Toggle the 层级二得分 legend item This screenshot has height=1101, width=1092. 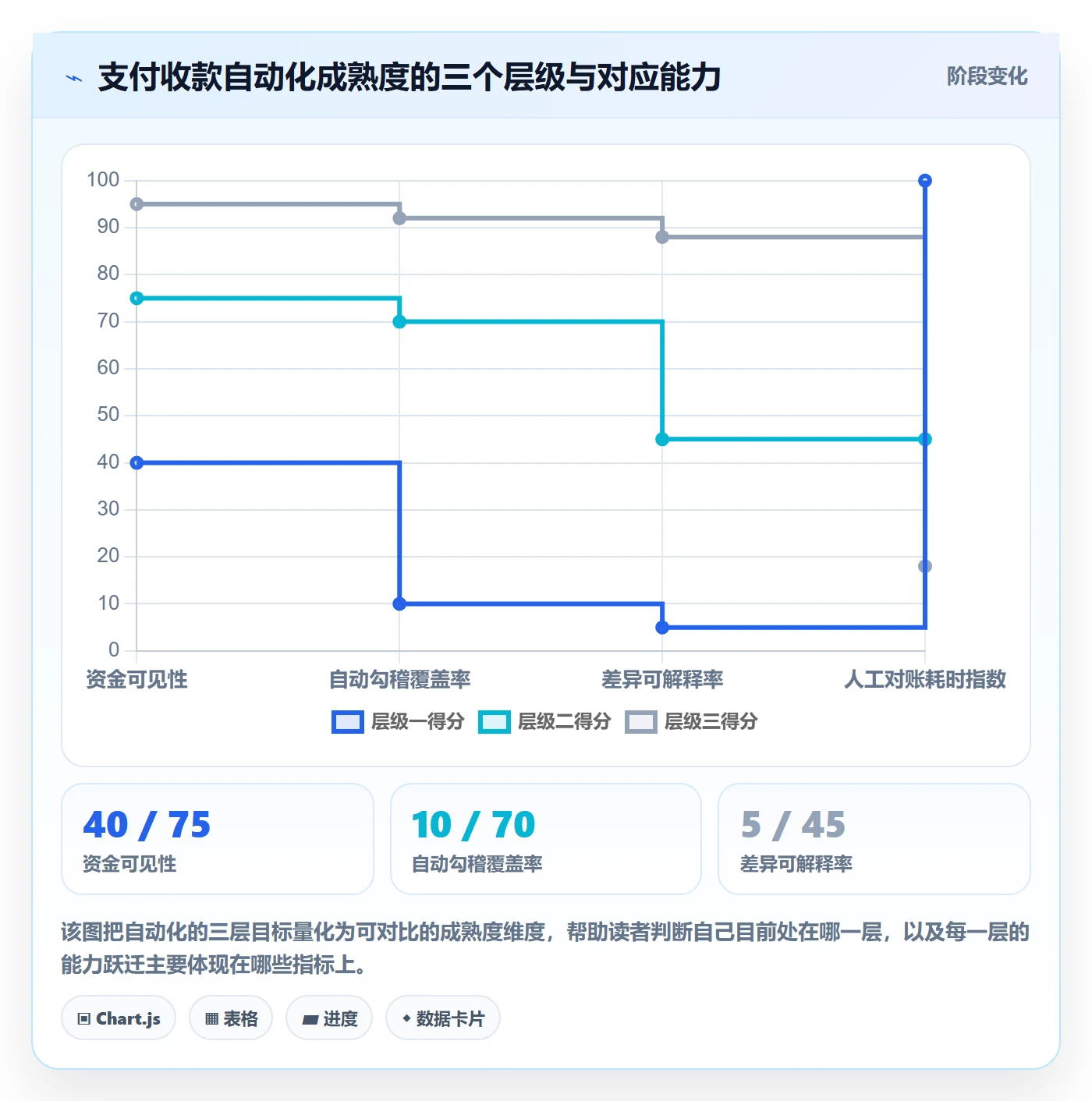point(544,722)
